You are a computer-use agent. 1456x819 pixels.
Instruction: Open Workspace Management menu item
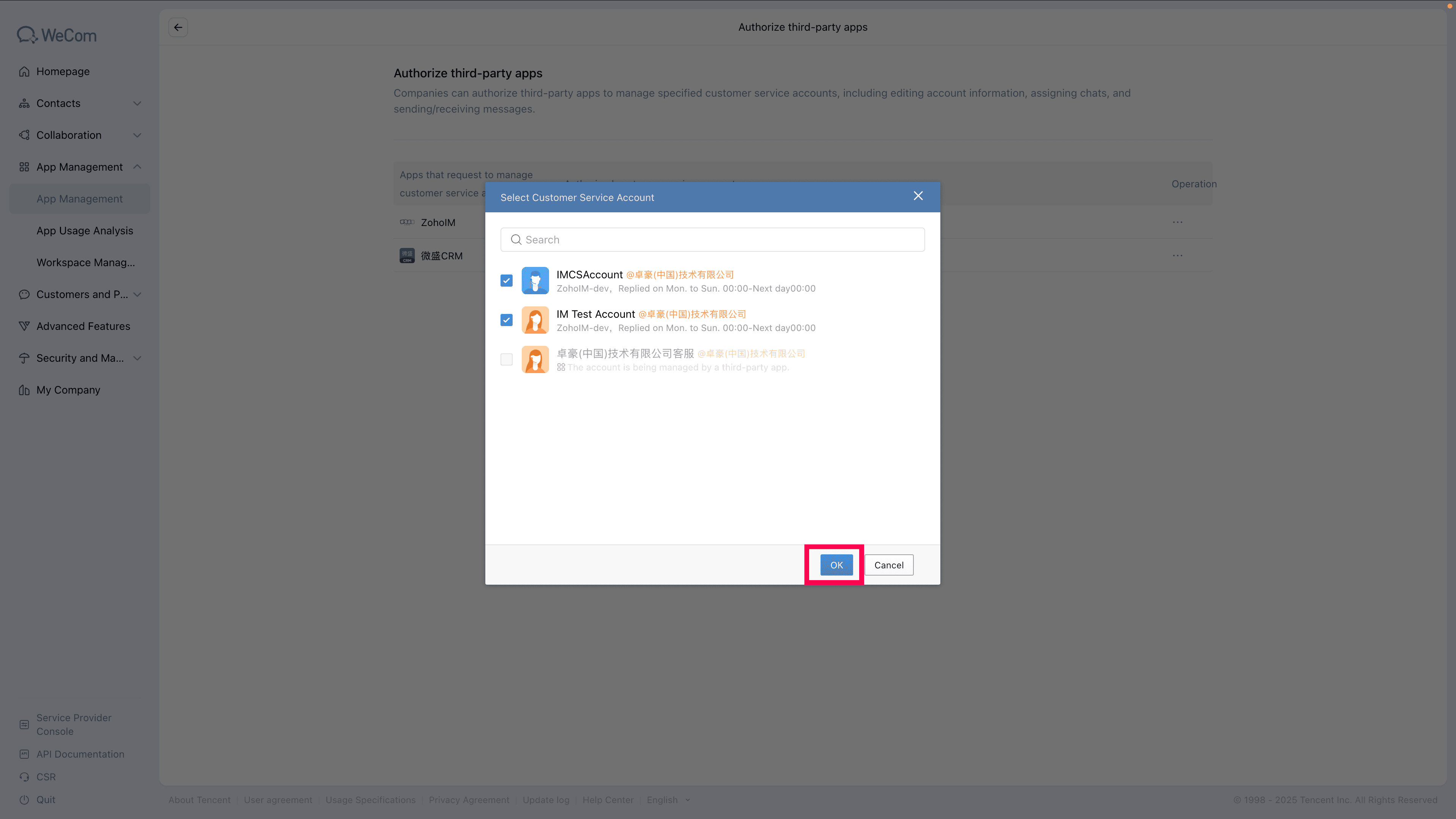pyautogui.click(x=85, y=262)
